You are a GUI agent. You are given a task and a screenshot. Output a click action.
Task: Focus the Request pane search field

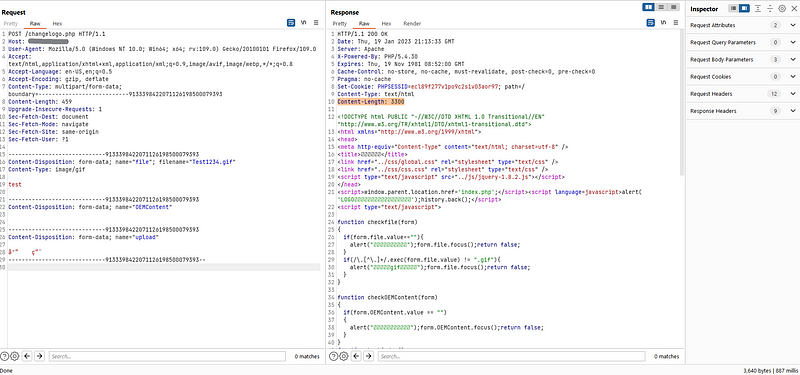167,356
